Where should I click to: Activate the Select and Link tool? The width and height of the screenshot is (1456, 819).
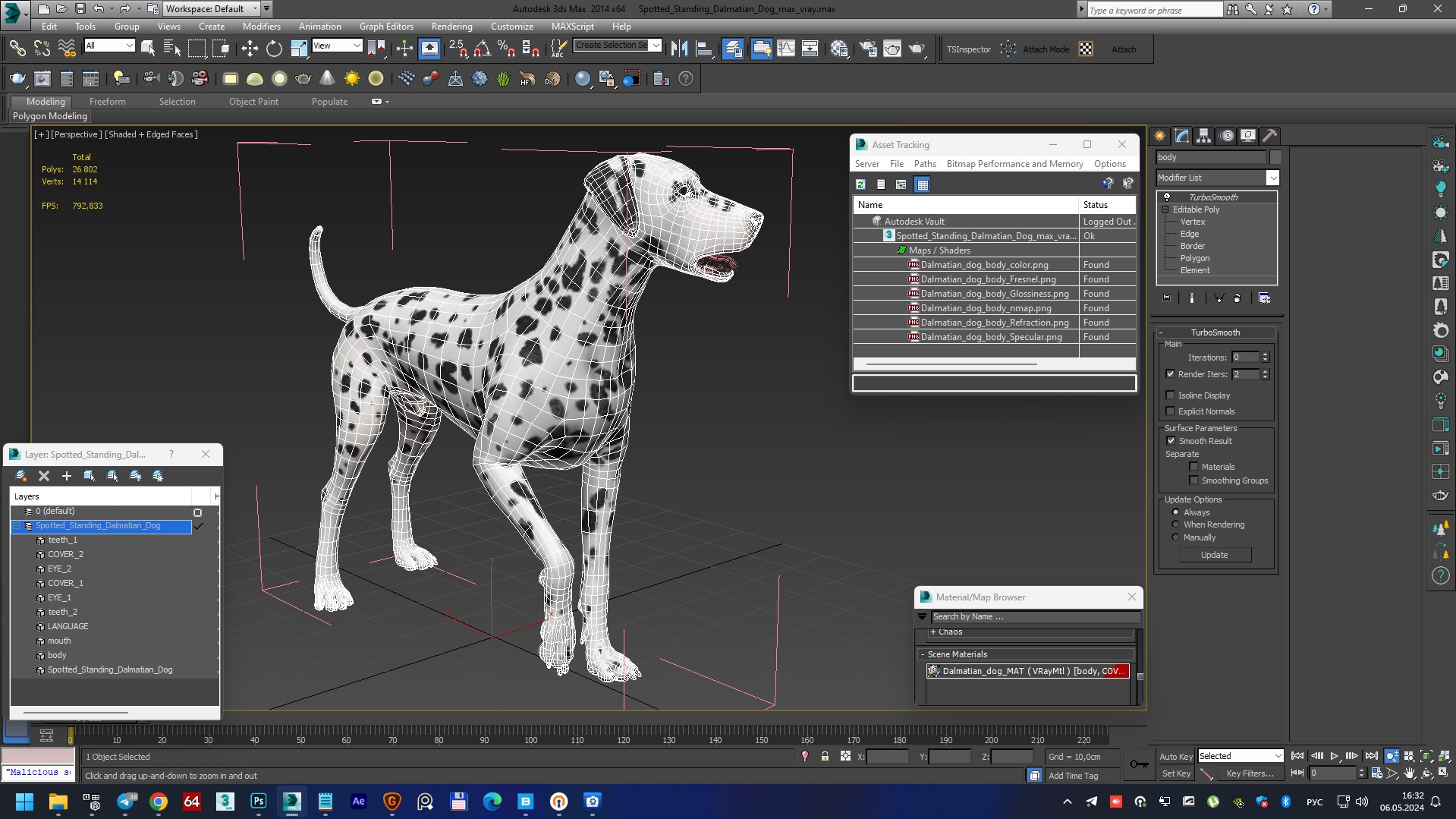pos(17,49)
